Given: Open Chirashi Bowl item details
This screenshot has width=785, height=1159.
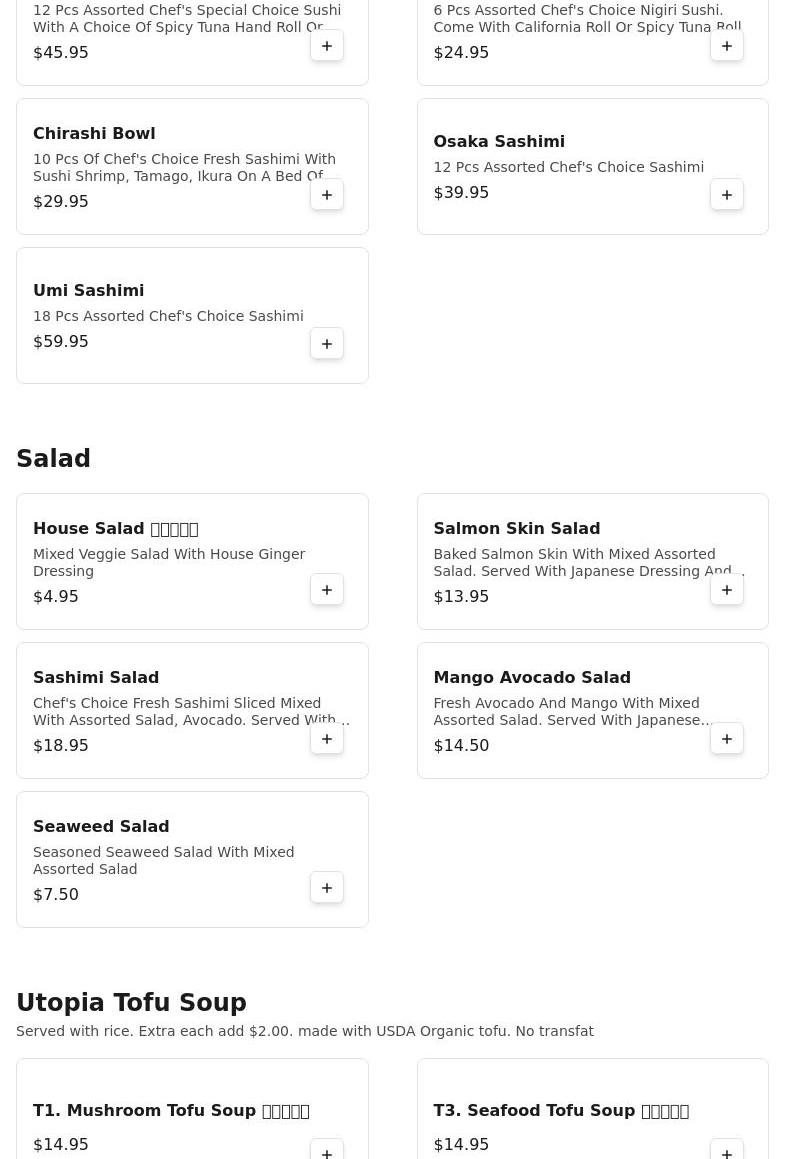Looking at the screenshot, I should tap(94, 134).
